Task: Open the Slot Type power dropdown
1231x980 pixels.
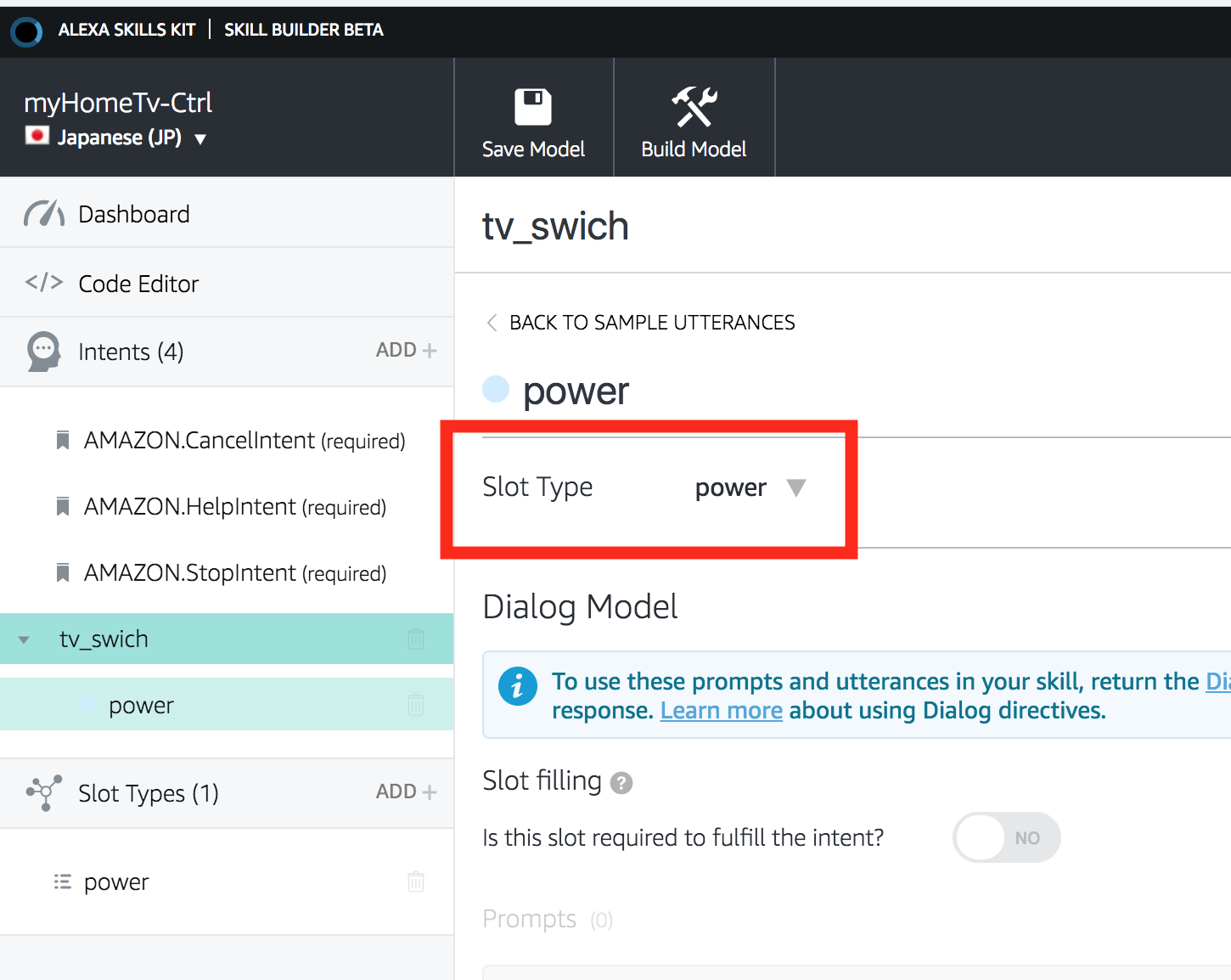Action: (750, 487)
